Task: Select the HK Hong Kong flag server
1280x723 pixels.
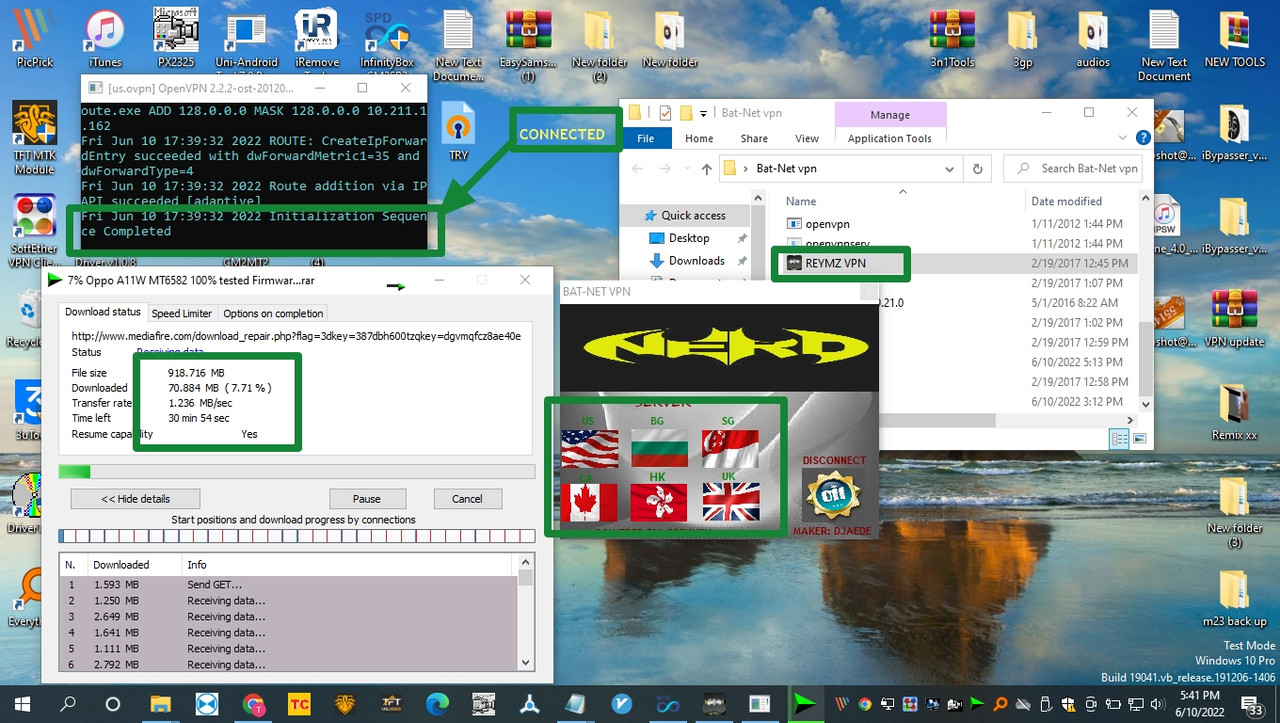Action: pos(660,502)
